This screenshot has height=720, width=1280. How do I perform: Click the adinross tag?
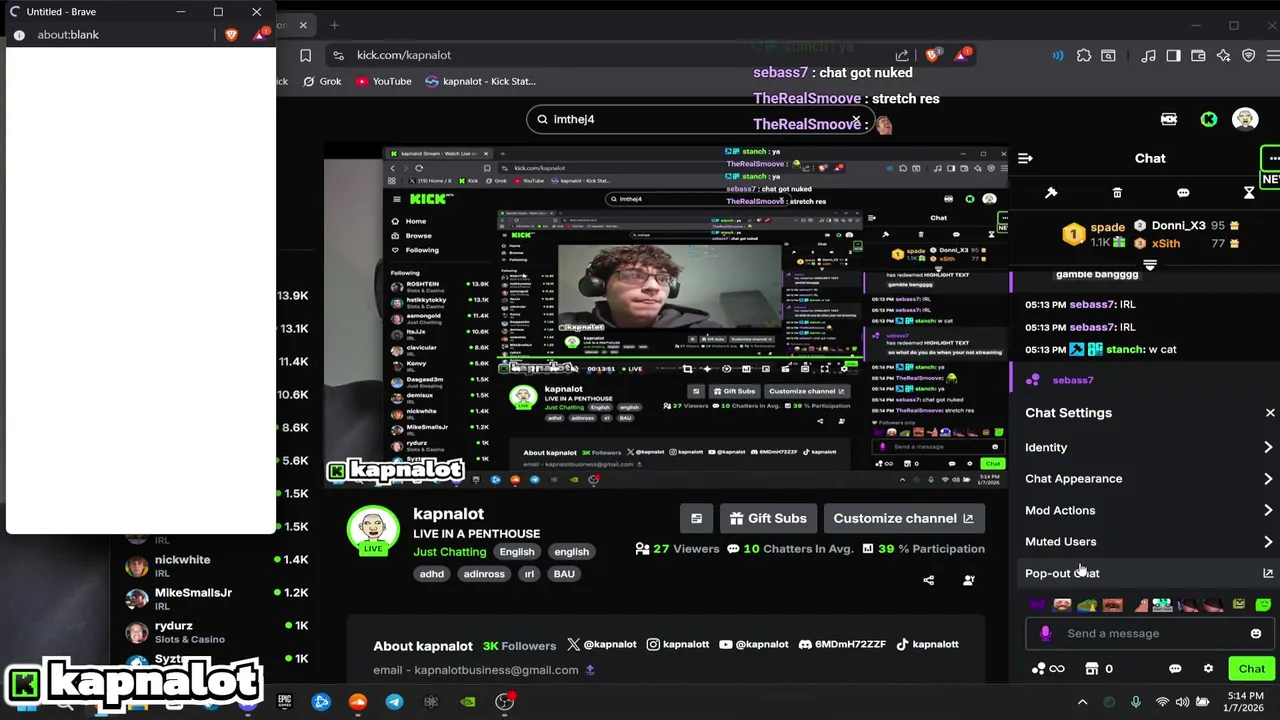(x=484, y=574)
